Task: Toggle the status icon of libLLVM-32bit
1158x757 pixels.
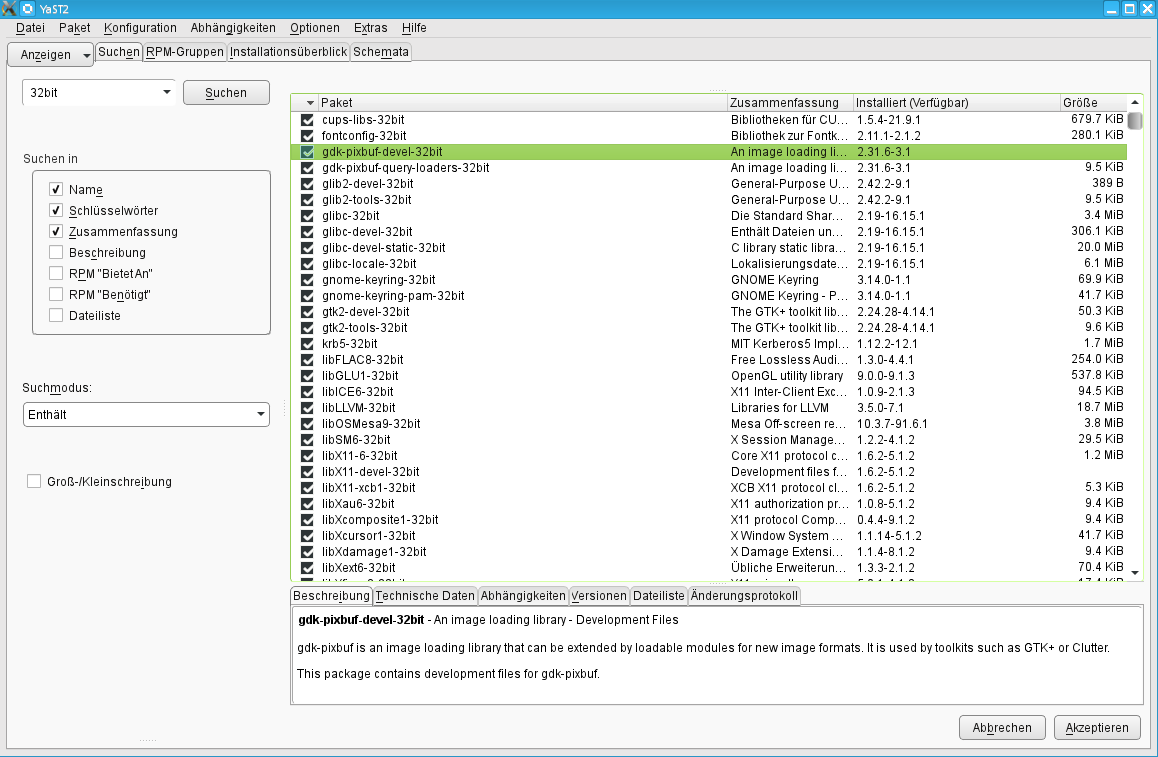Action: click(x=307, y=408)
